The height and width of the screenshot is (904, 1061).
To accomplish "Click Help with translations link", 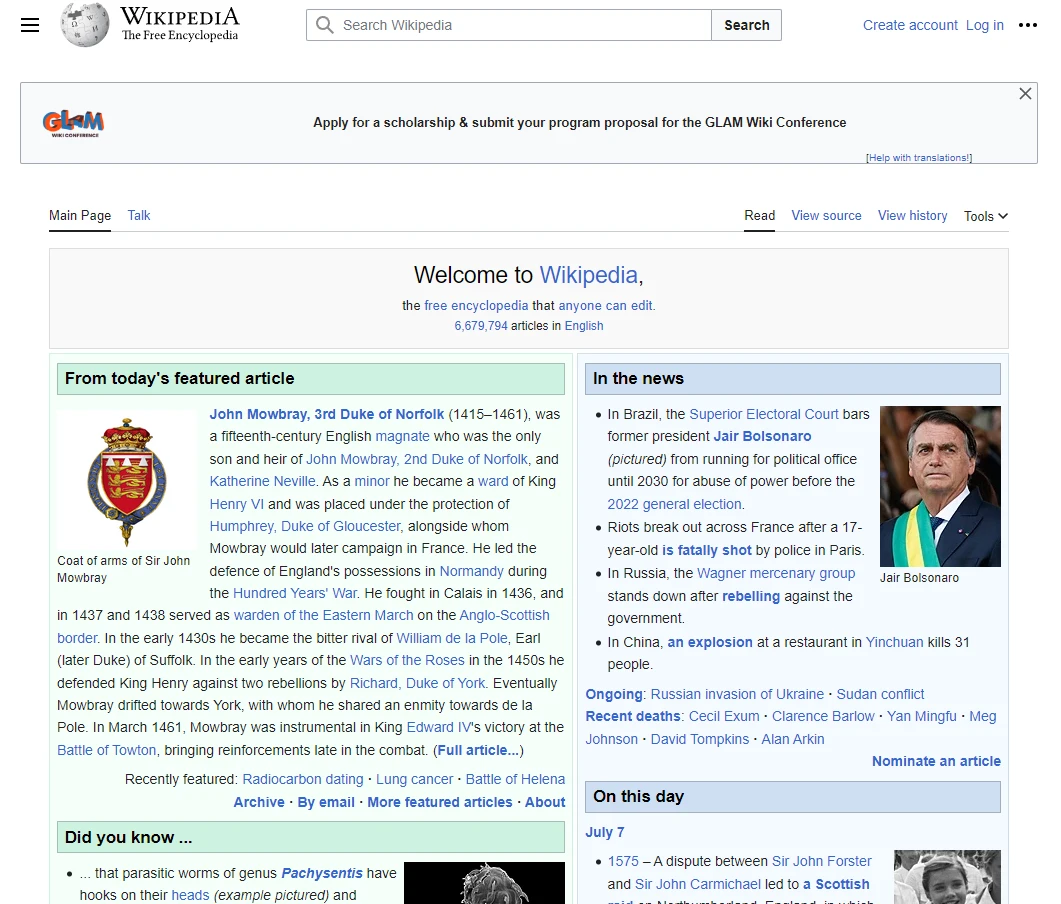I will [919, 158].
